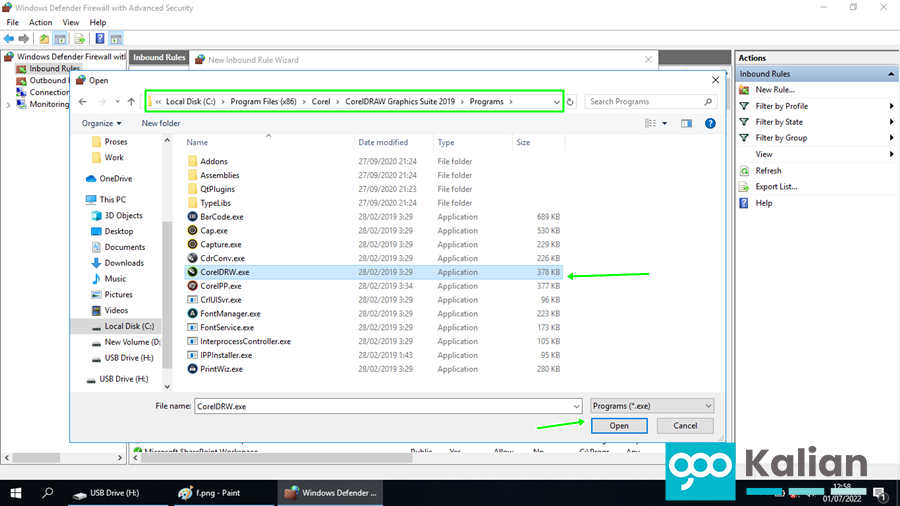900x506 pixels.
Task: Refresh the Programs folder listing
Action: [570, 102]
